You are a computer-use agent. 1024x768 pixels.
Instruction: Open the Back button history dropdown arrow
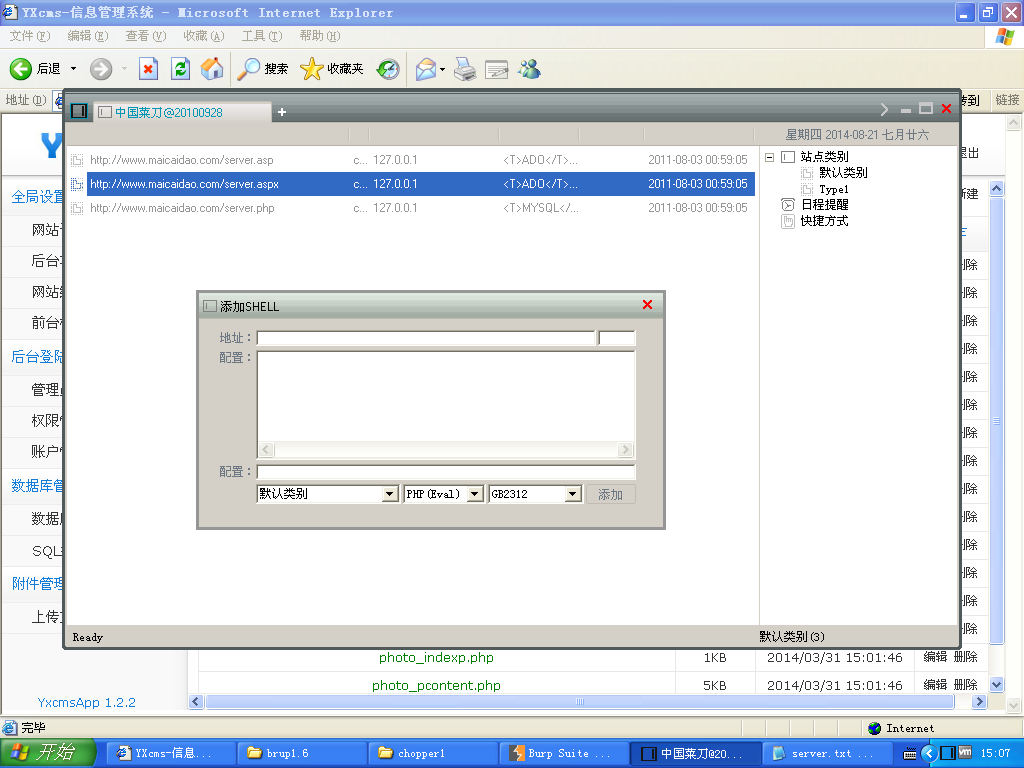[x=73, y=69]
